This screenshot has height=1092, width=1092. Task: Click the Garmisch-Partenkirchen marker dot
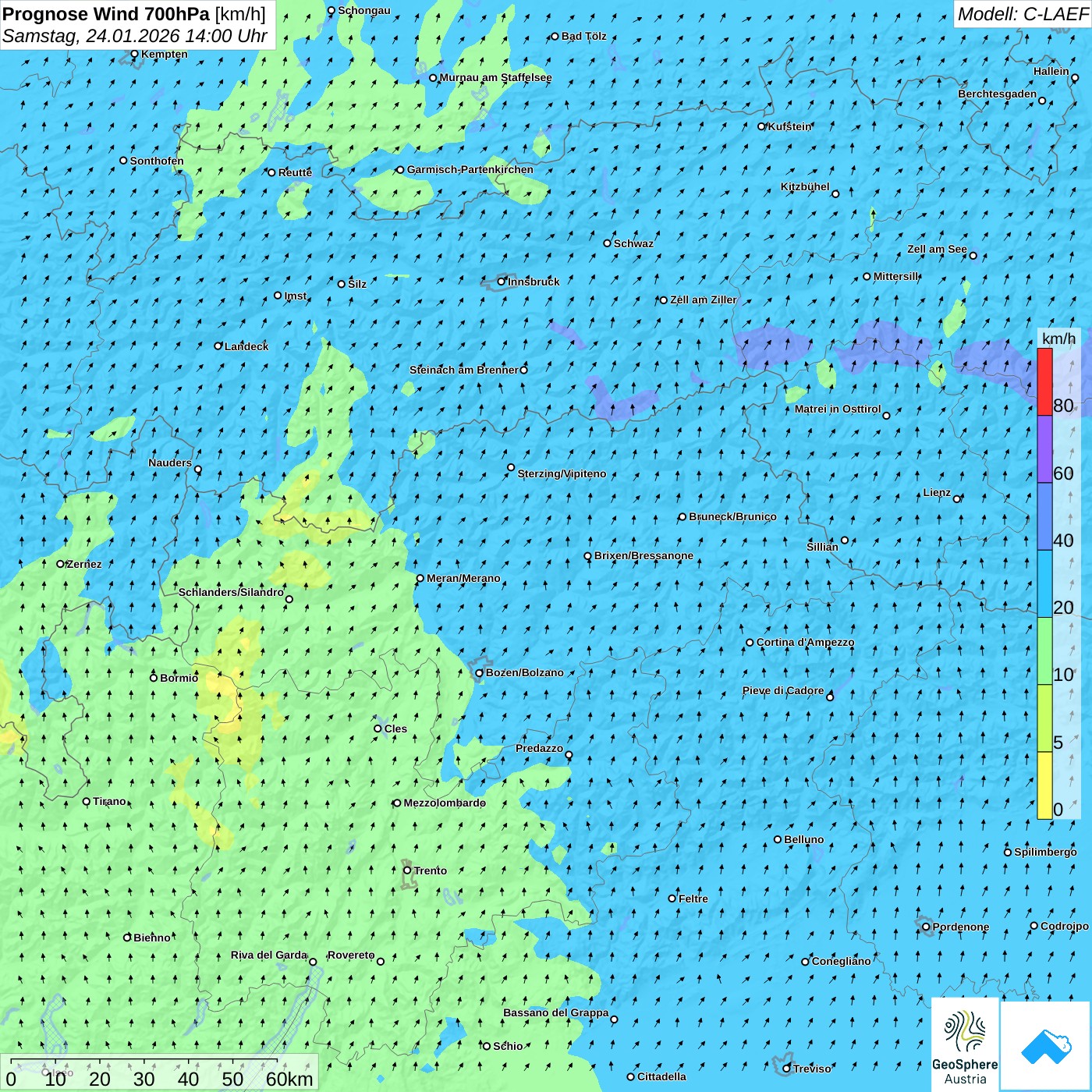click(401, 169)
